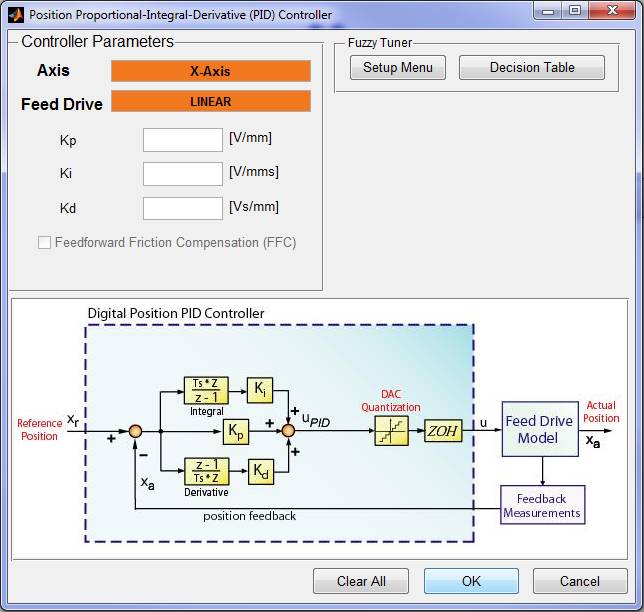Image resolution: width=644 pixels, height=612 pixels.
Task: Click the Fuzzy Tuner panel title
Action: (380, 43)
